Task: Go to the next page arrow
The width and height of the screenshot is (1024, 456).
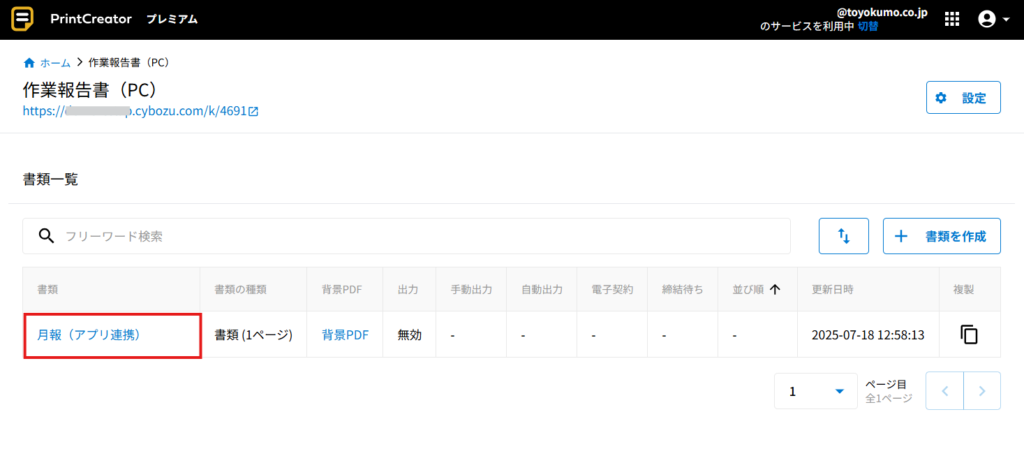Action: point(982,391)
